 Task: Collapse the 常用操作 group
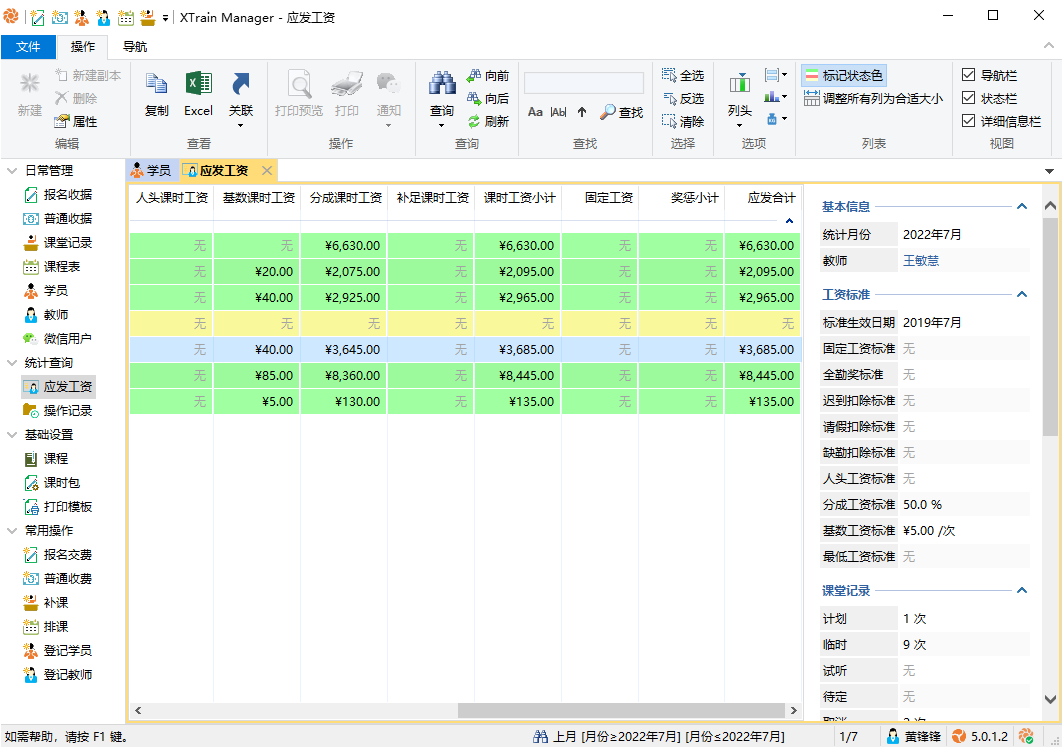(x=12, y=530)
